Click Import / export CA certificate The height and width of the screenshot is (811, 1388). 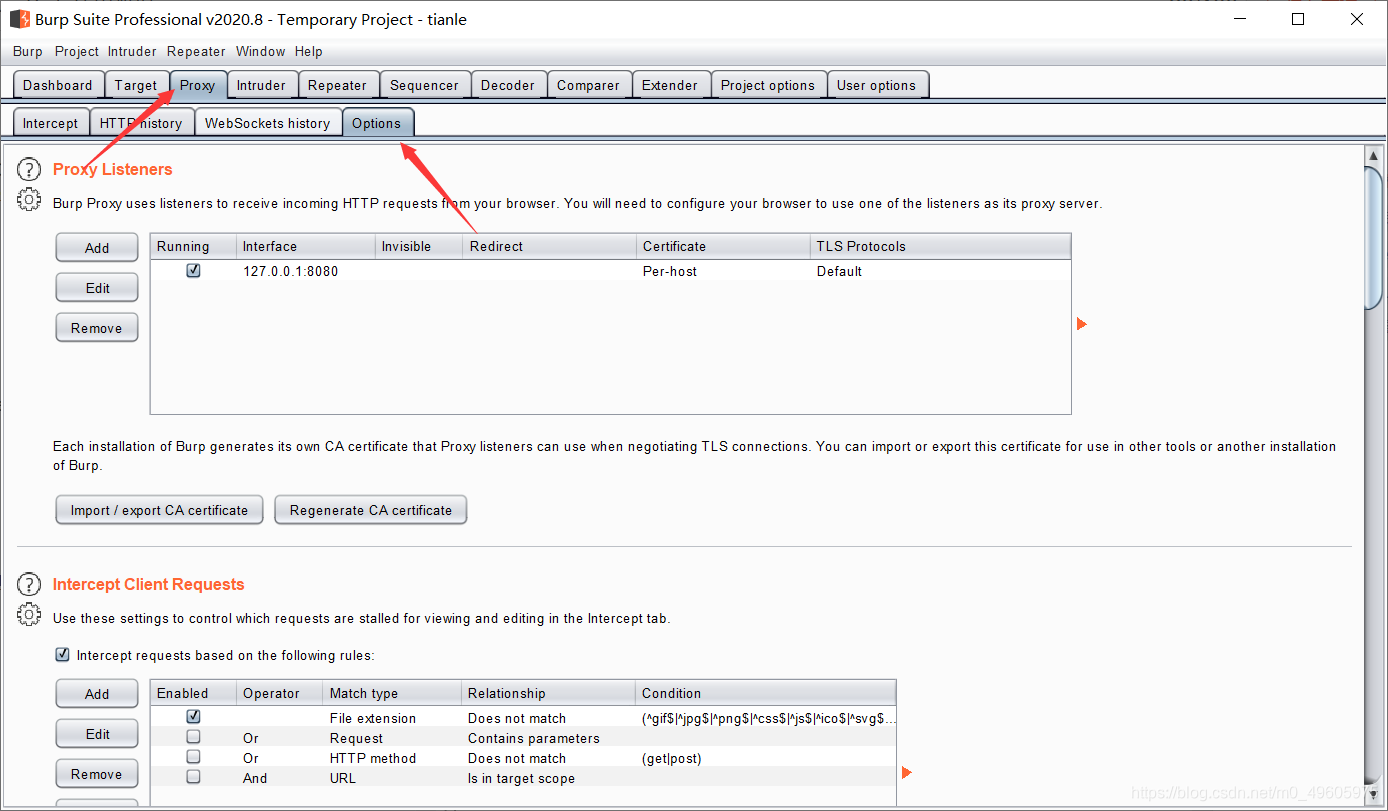[x=159, y=510]
